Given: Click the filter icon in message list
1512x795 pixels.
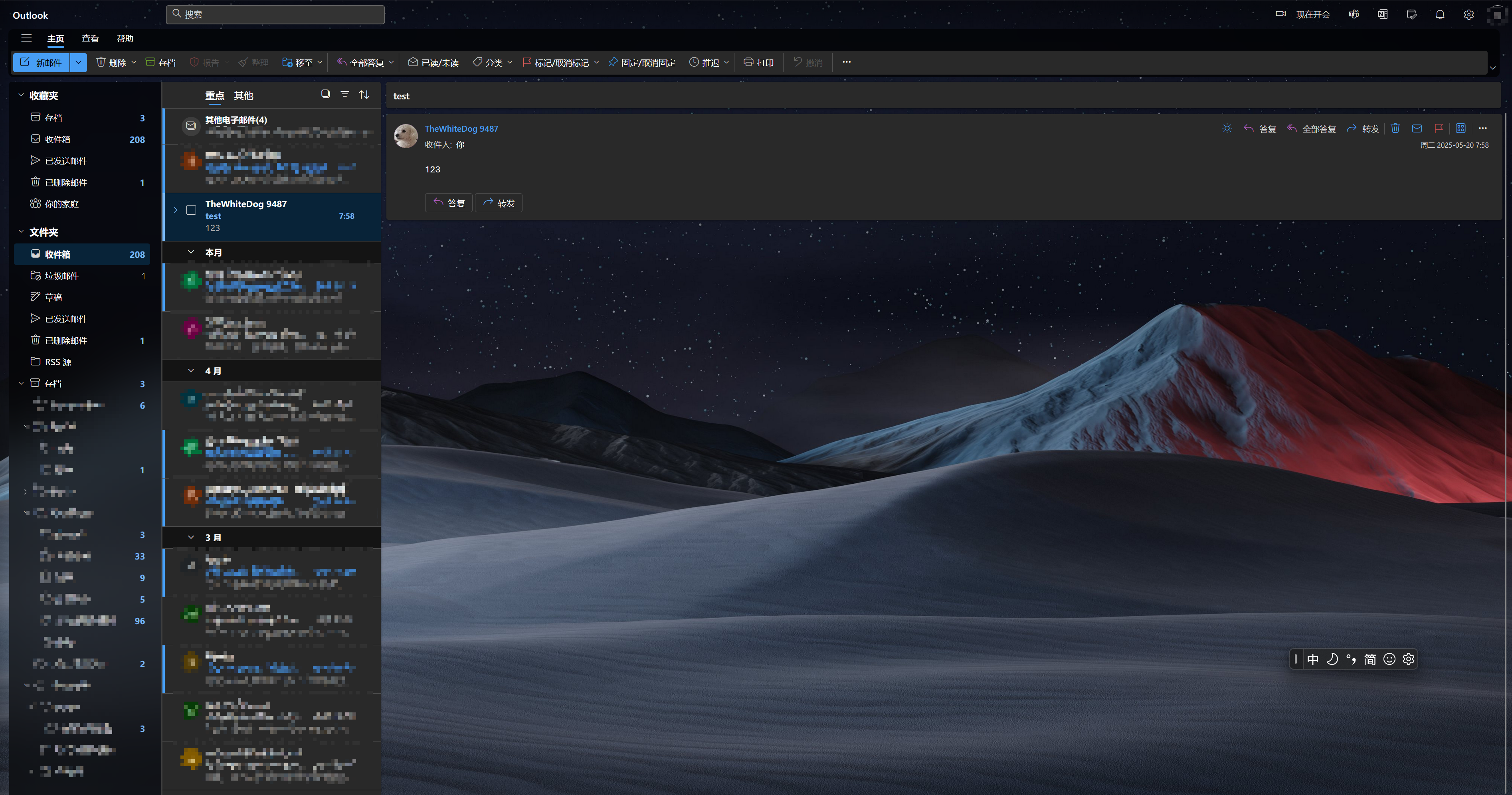Looking at the screenshot, I should [x=344, y=95].
